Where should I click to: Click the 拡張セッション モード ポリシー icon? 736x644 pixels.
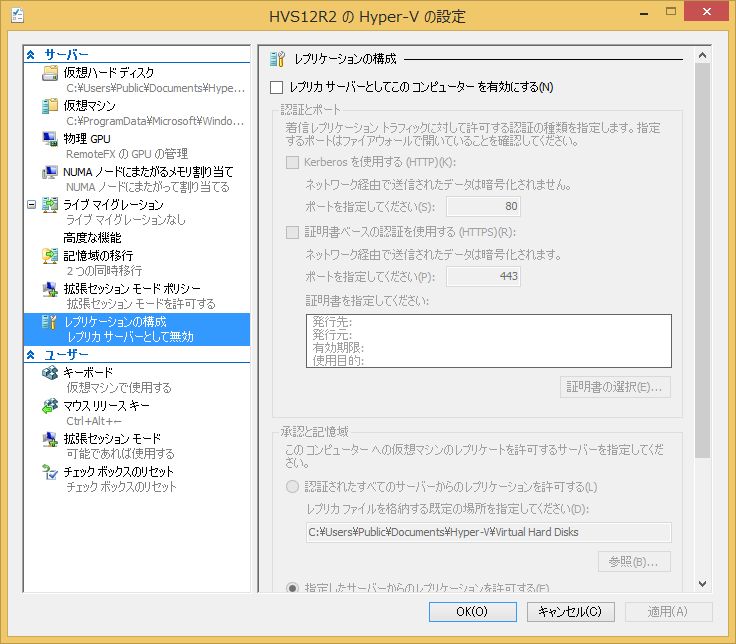pos(50,289)
